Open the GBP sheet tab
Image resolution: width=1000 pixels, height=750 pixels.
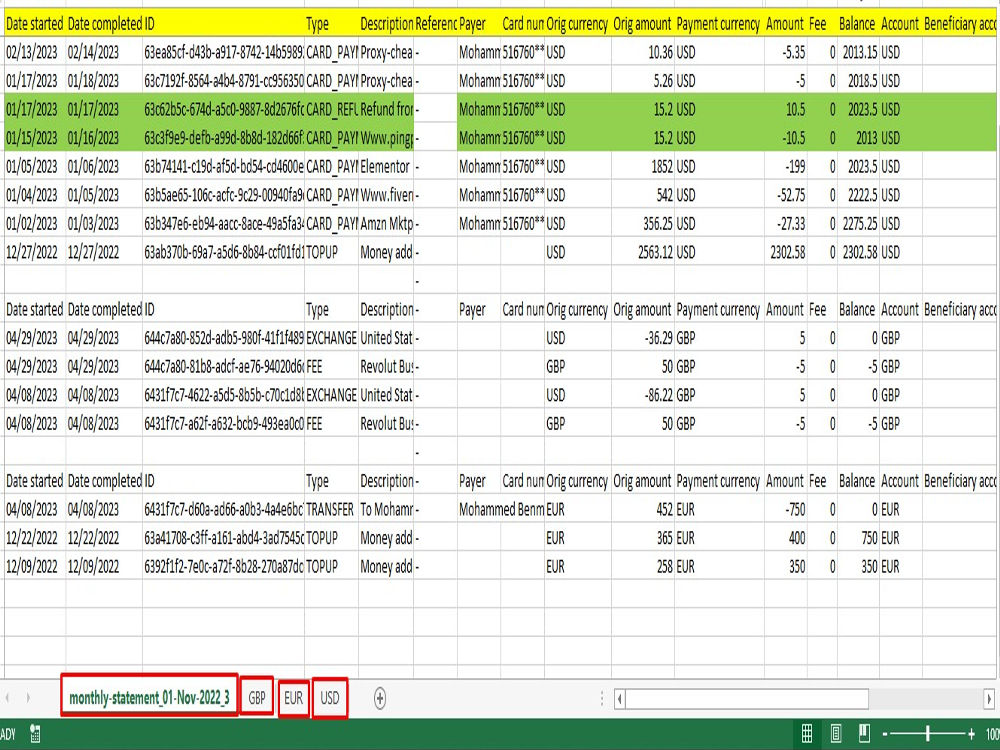(x=256, y=698)
